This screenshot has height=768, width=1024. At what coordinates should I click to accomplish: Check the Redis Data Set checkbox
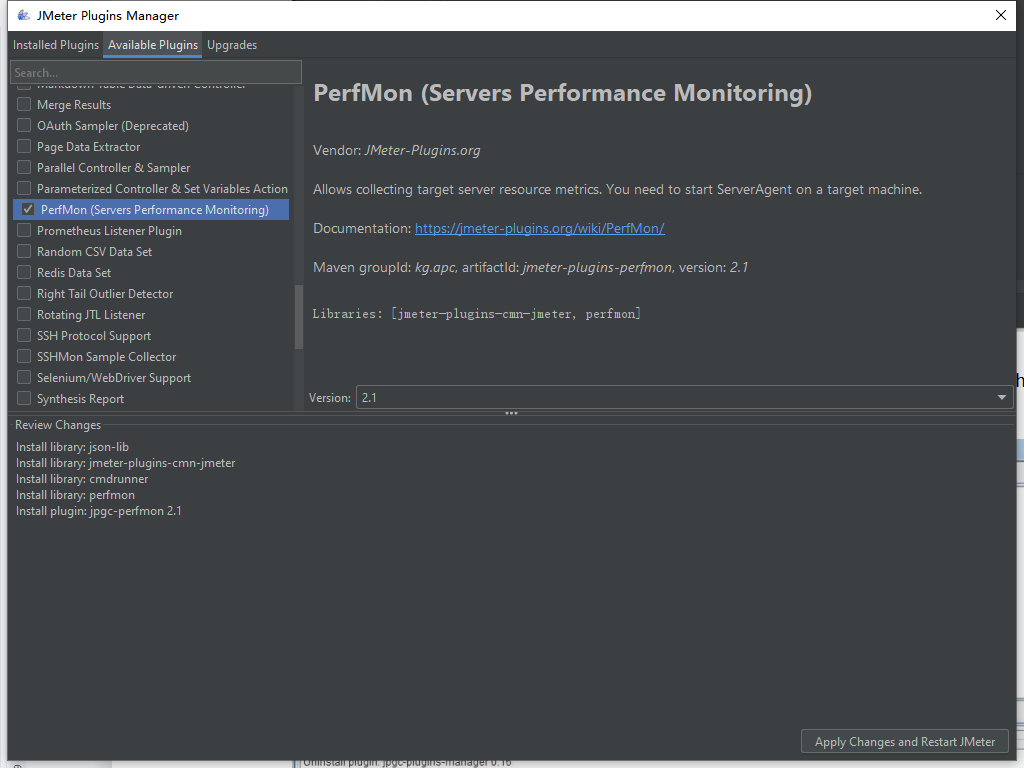pyautogui.click(x=24, y=272)
